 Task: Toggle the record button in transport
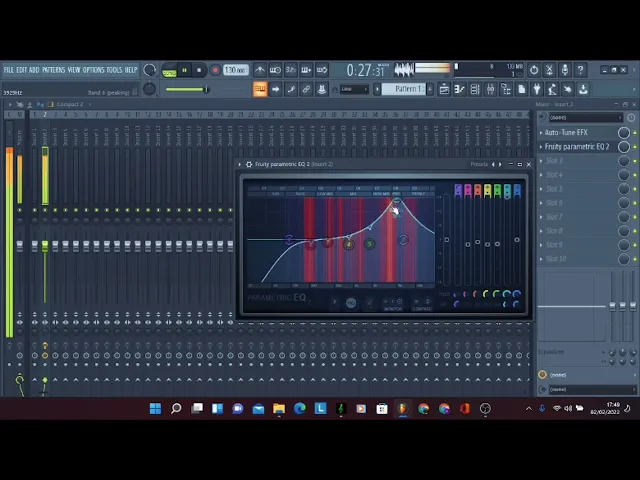click(x=215, y=70)
